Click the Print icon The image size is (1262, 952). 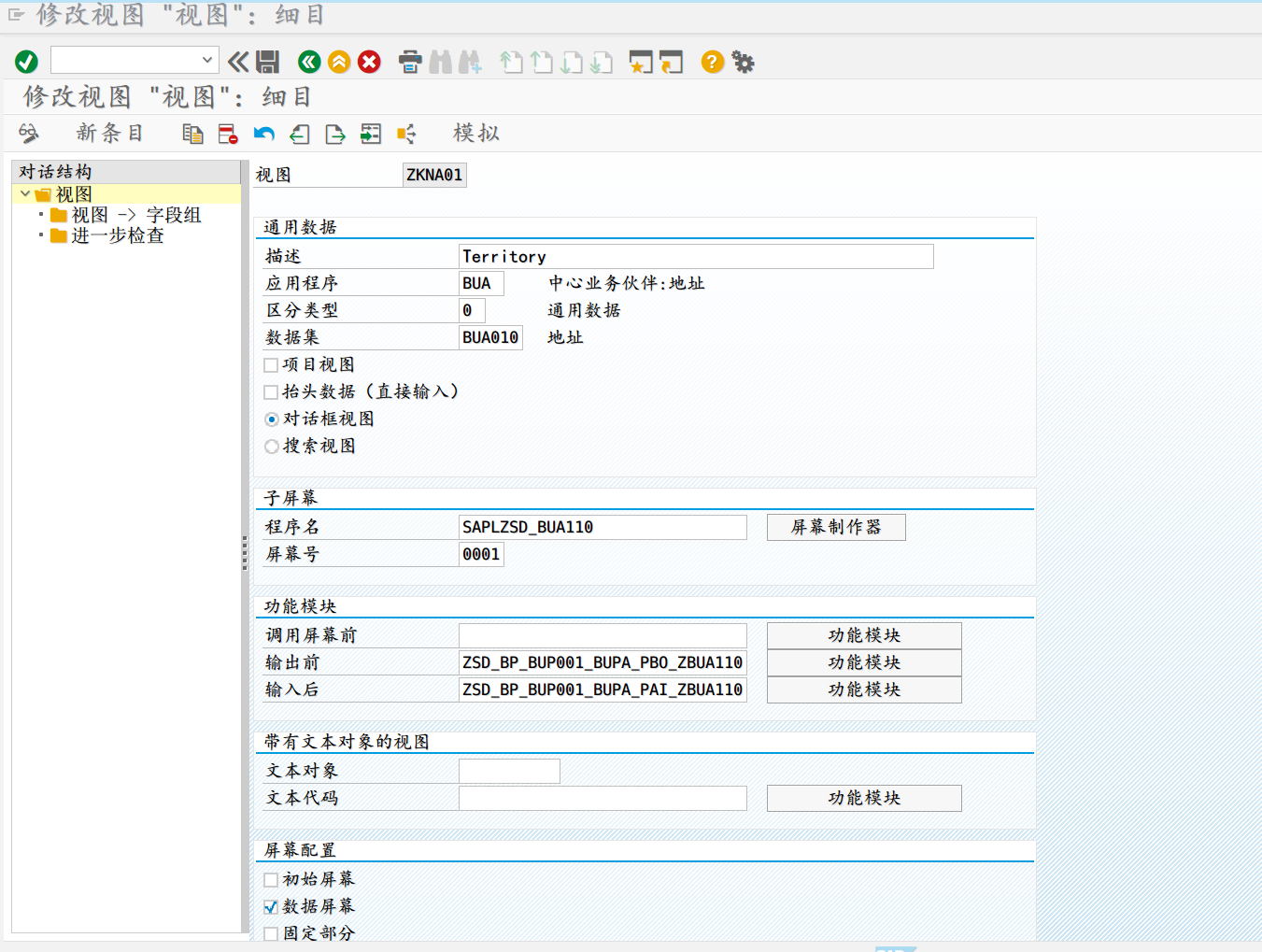pyautogui.click(x=409, y=62)
